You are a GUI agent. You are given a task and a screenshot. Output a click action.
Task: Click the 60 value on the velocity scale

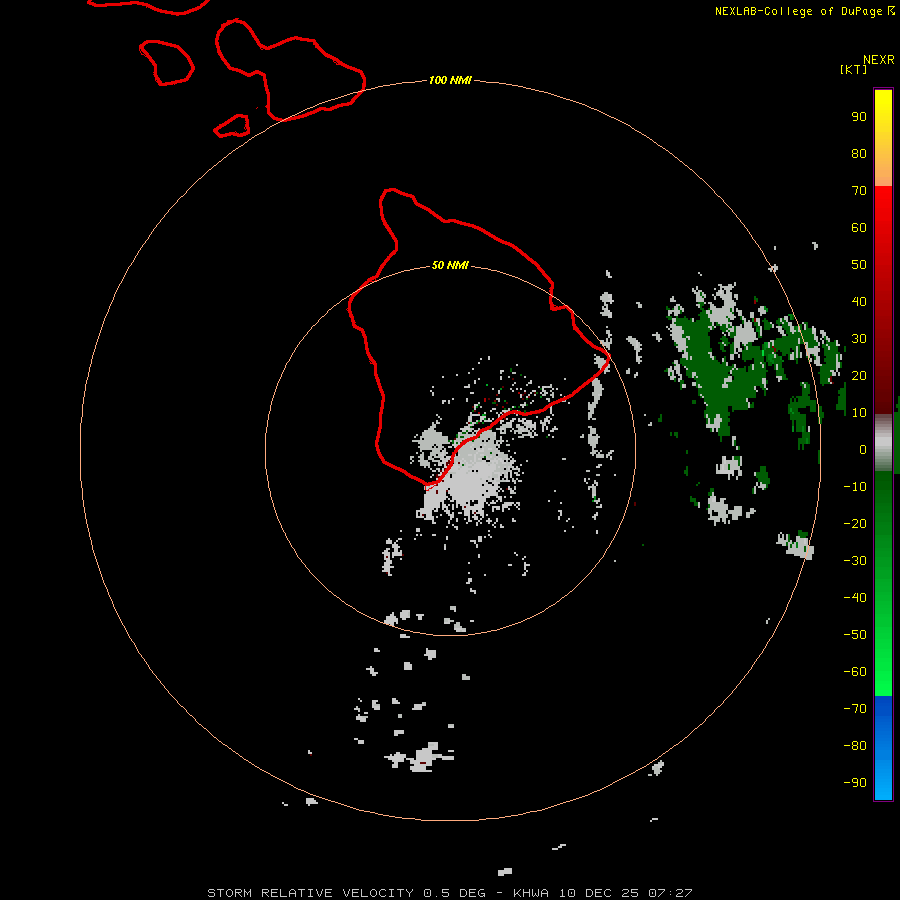click(859, 228)
